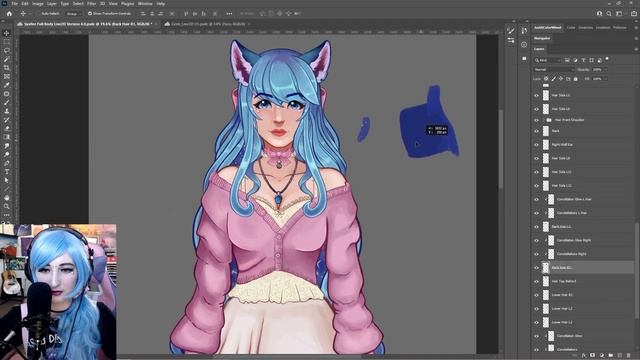640x360 pixels.
Task: Click the lock all icon in Layers panel
Action: 576,79
